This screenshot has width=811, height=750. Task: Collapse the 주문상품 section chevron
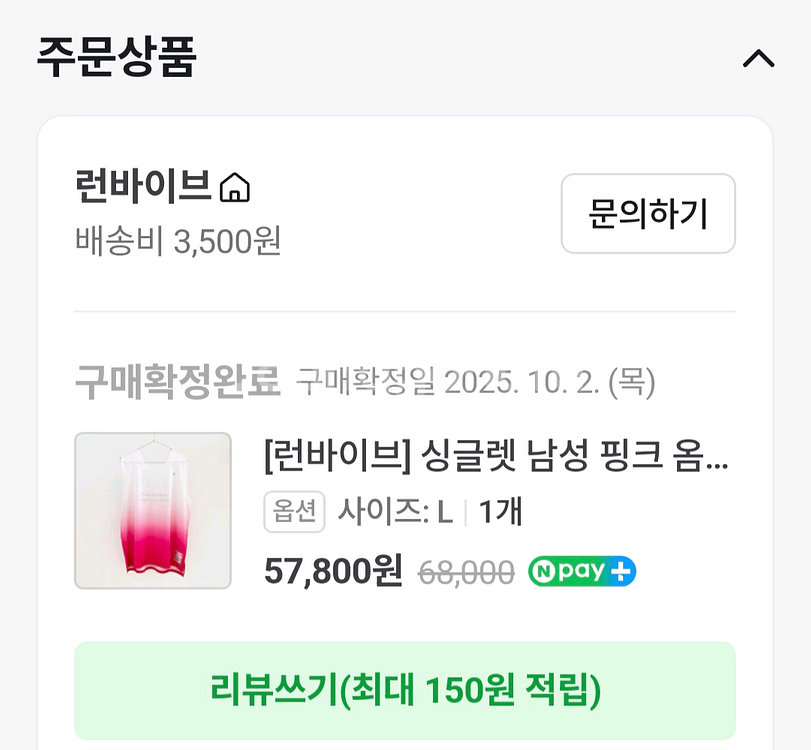(758, 59)
